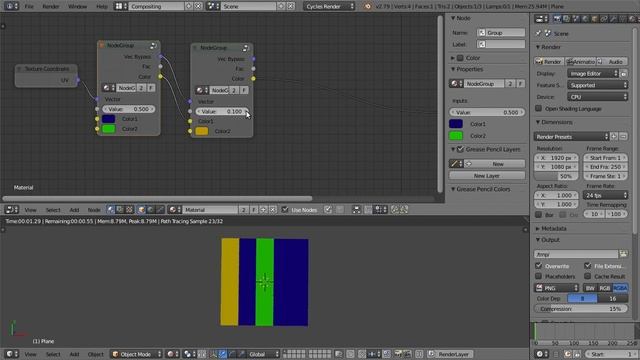The height and width of the screenshot is (360, 640).
Task: Select the shader nodes tree type icon
Action: [x=111, y=210]
